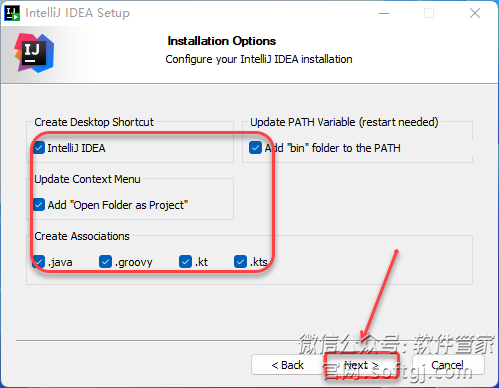Click the Create Associations group label
This screenshot has height=388, width=499.
(82, 236)
